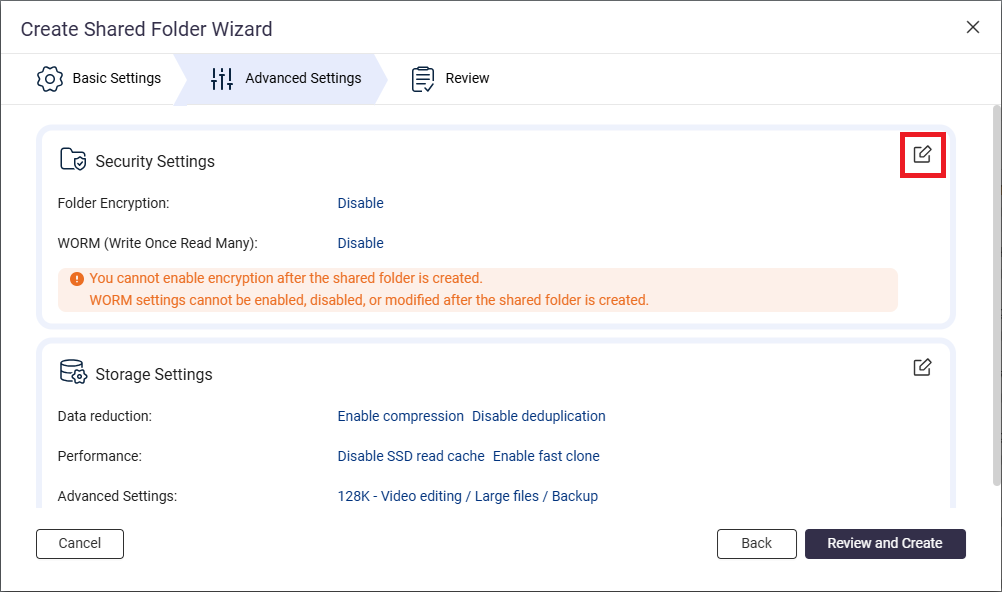Click the vertical scrollbar on the right
The width and height of the screenshot is (1002, 592).
tap(996, 300)
